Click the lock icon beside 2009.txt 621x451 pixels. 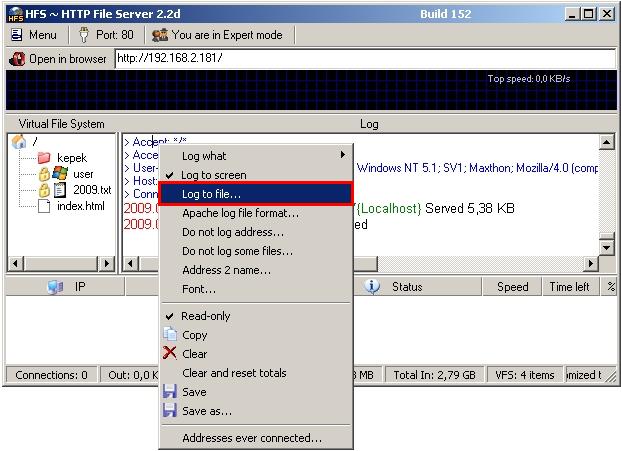pos(44,190)
